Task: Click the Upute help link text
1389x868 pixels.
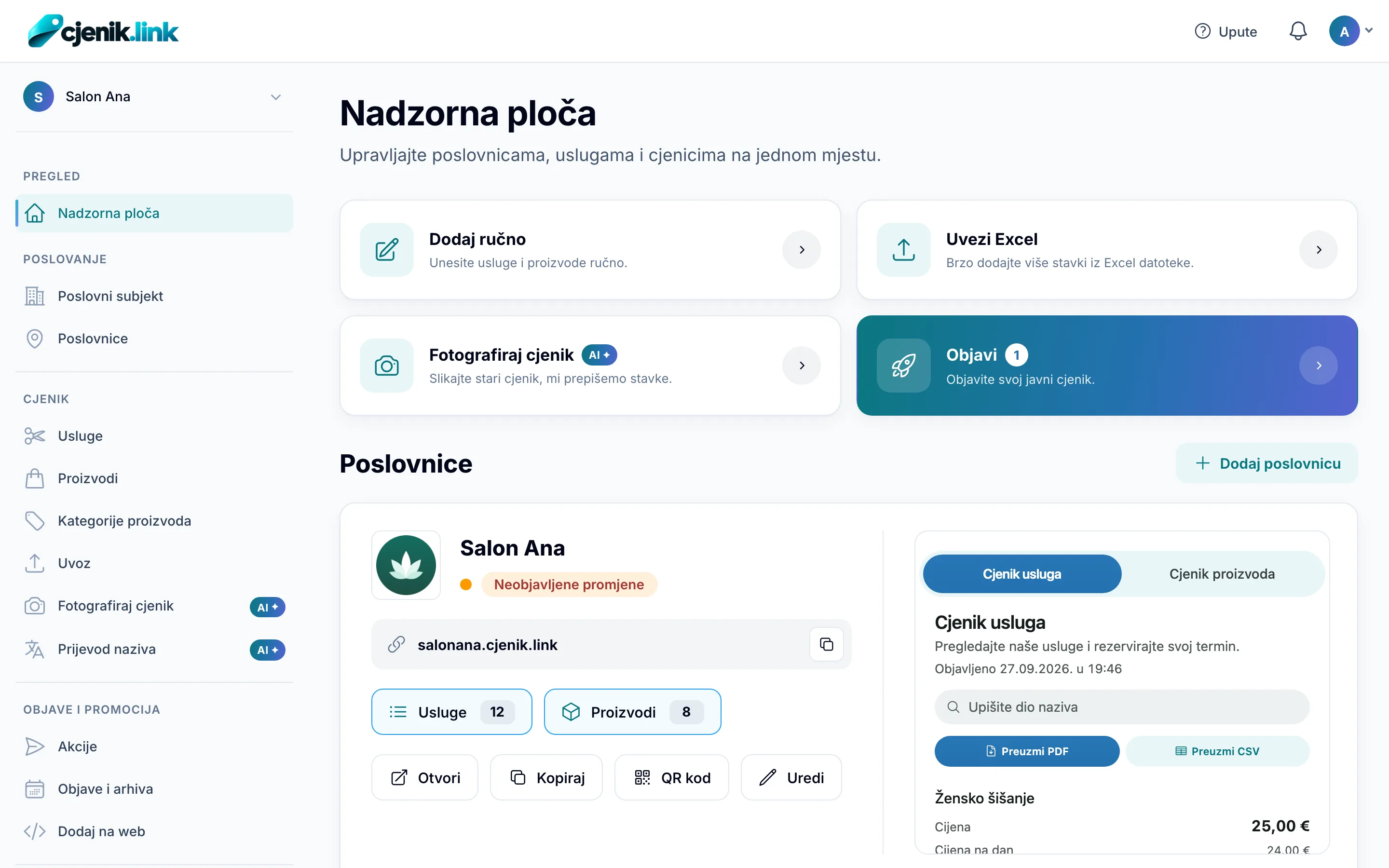Action: [1238, 31]
